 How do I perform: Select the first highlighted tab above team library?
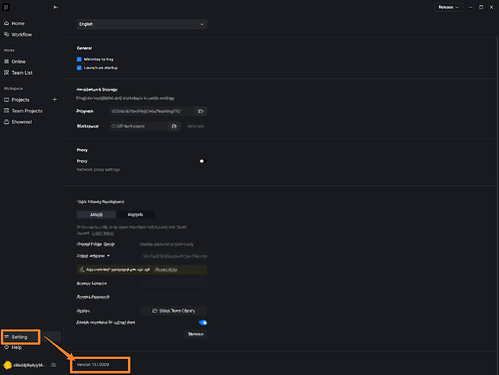click(96, 215)
